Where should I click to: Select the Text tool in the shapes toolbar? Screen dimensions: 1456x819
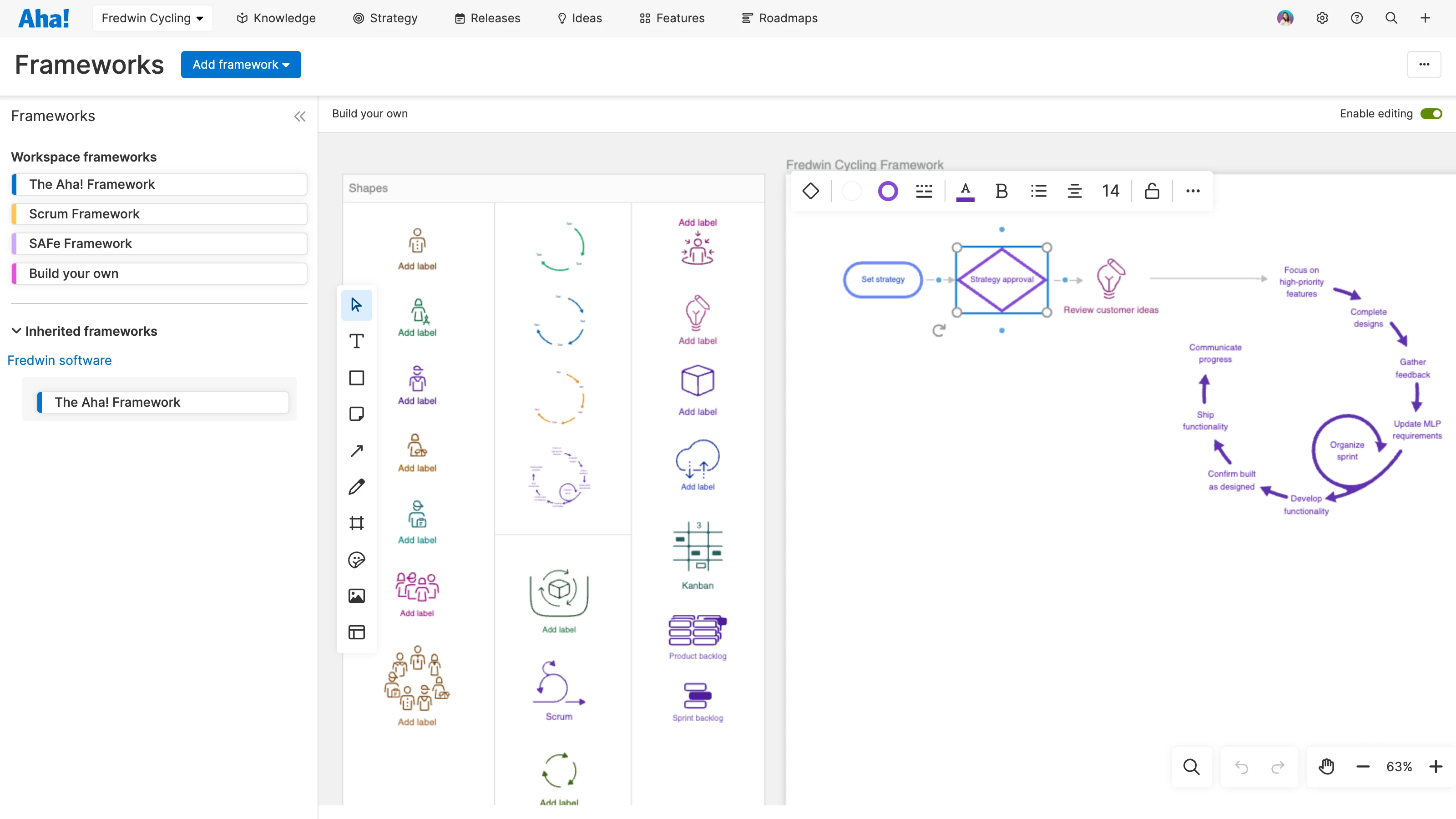coord(356,341)
